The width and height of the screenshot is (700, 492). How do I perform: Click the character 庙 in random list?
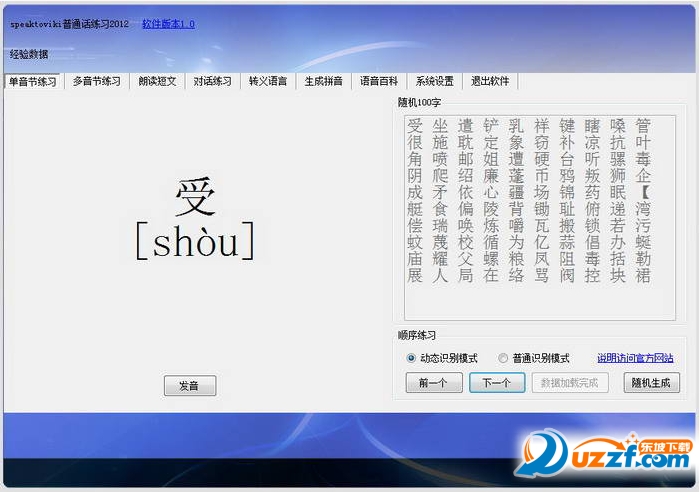pos(415,259)
